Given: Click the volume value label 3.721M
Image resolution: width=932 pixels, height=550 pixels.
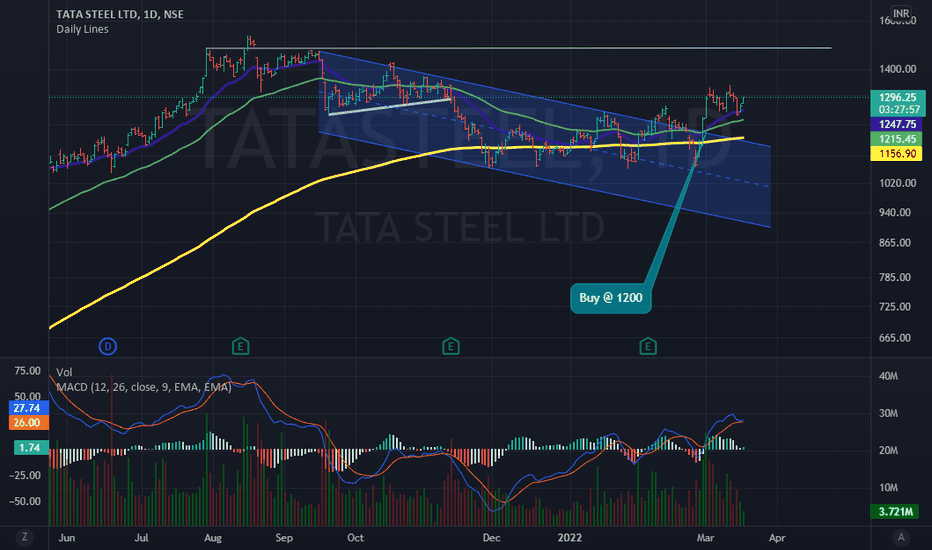Looking at the screenshot, I should click(895, 512).
